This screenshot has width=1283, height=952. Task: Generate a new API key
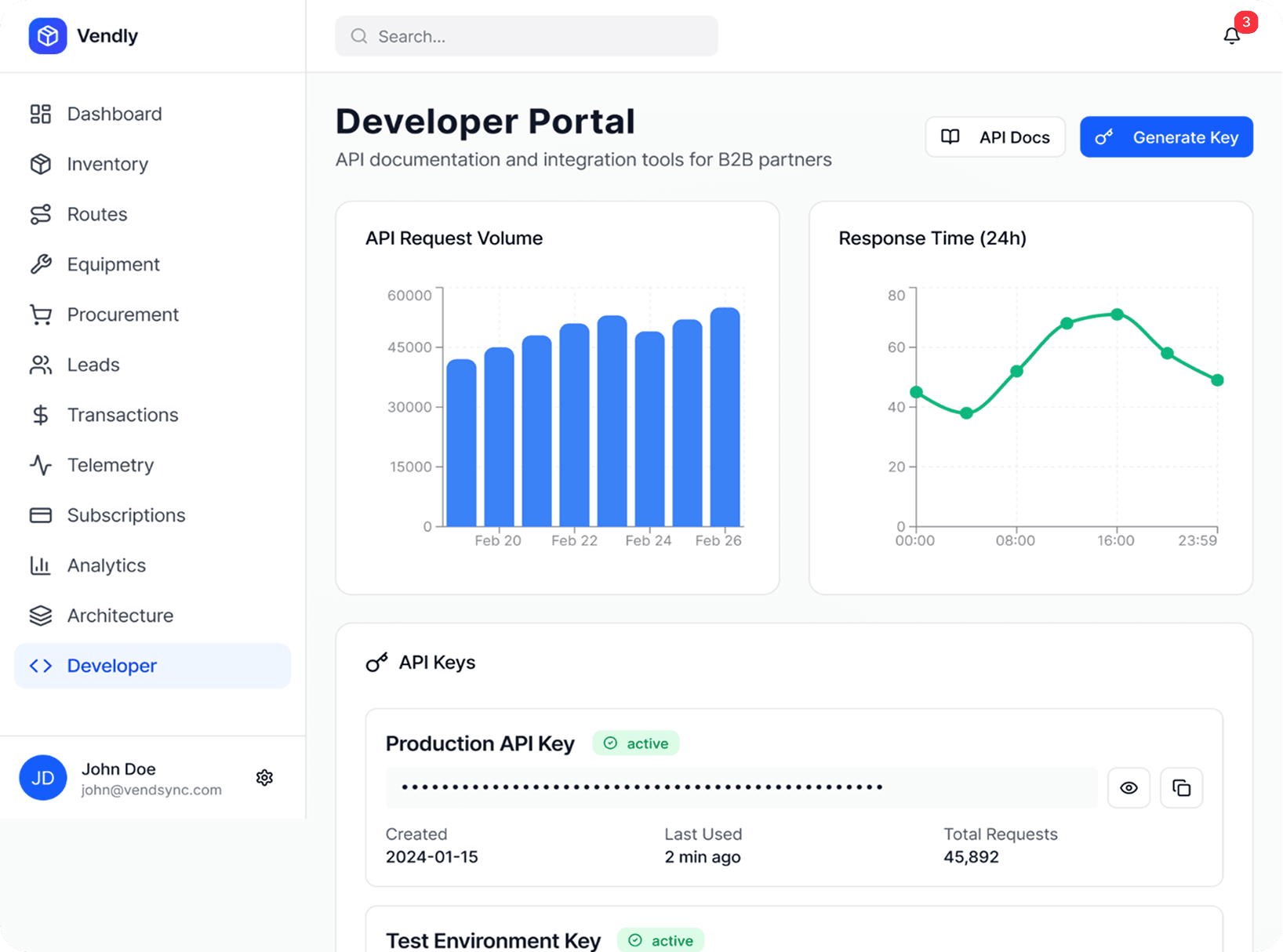(1166, 136)
